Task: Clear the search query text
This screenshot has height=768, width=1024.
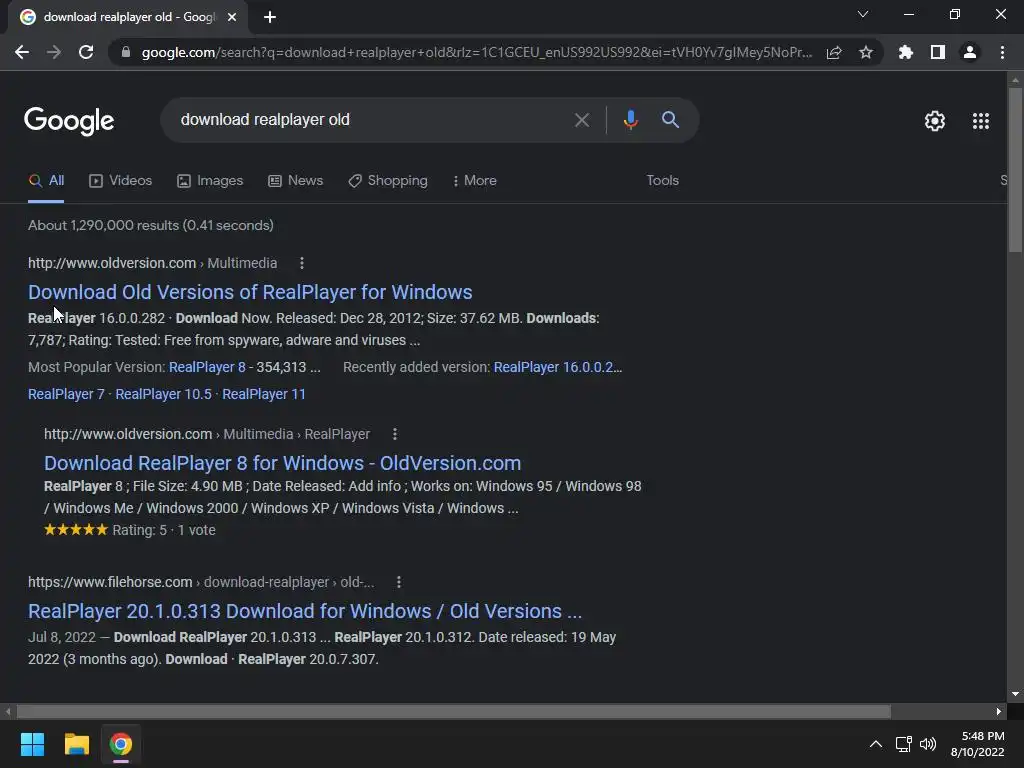Action: click(x=581, y=120)
